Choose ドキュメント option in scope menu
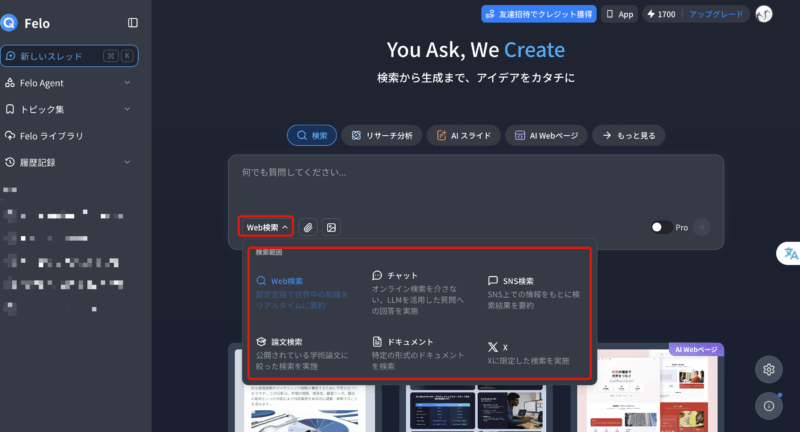800x432 pixels. [x=418, y=353]
